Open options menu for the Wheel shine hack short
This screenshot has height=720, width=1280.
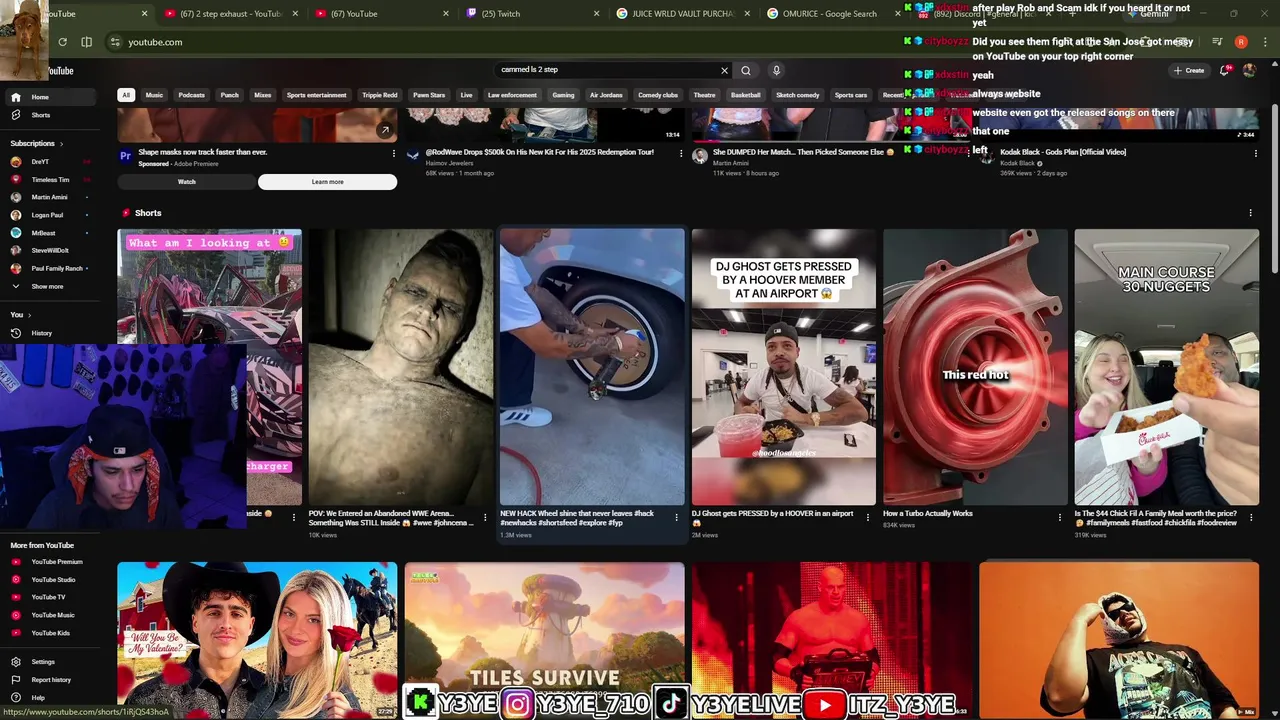[677, 517]
